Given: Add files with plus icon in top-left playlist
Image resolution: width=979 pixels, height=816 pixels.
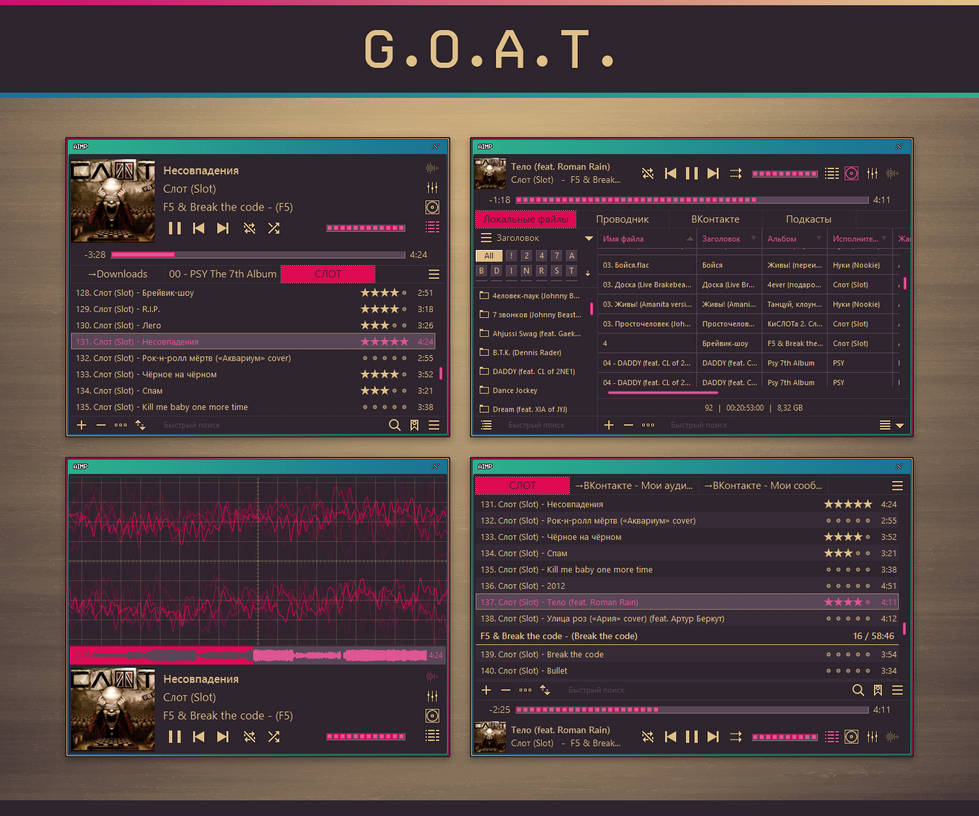Looking at the screenshot, I should click(x=81, y=425).
